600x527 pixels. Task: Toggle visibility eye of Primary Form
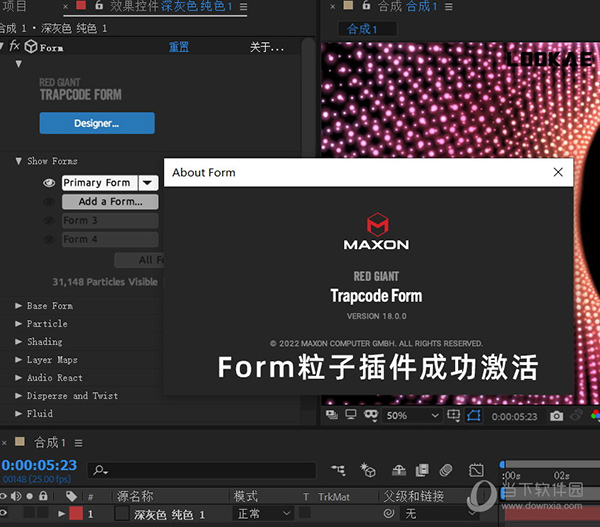pyautogui.click(x=49, y=183)
